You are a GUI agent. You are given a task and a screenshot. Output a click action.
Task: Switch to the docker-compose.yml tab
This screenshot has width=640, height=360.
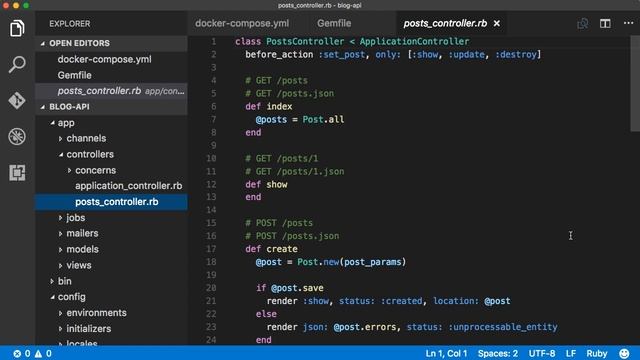click(x=242, y=23)
